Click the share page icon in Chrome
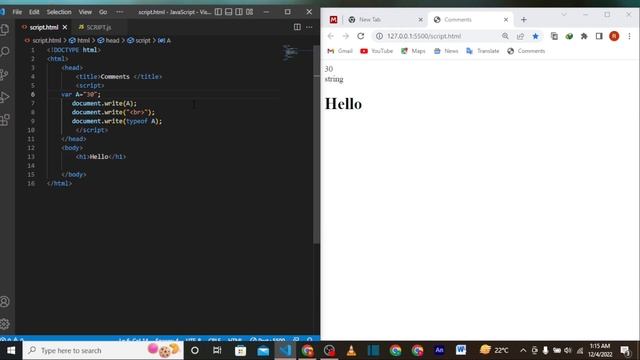Viewport: 640px width, 360px height. coord(520,36)
